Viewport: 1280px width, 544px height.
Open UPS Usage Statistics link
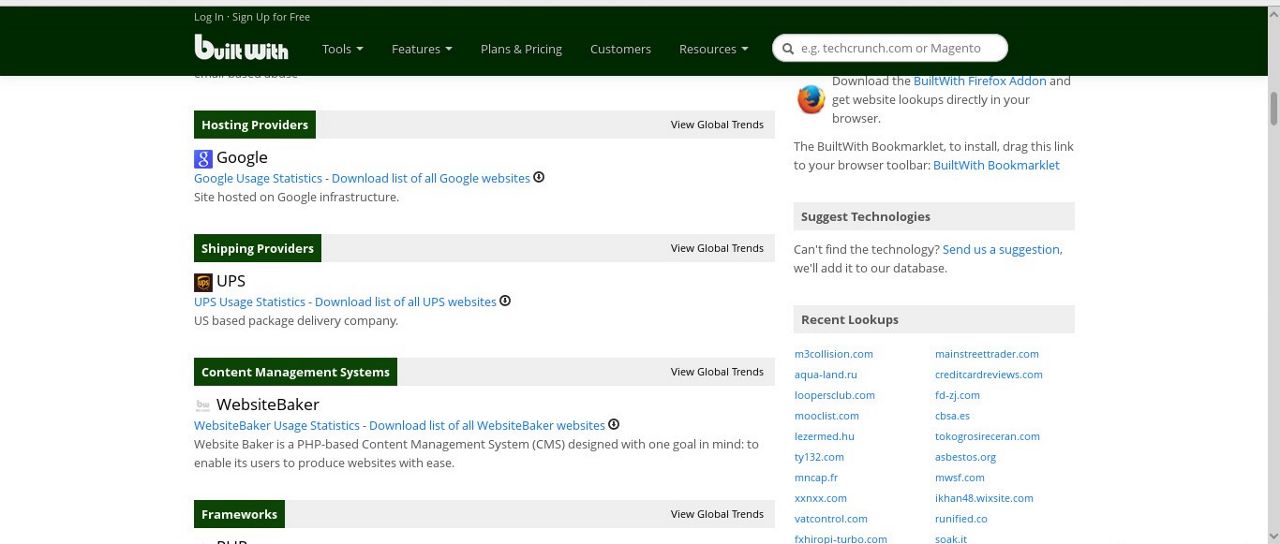(x=250, y=301)
